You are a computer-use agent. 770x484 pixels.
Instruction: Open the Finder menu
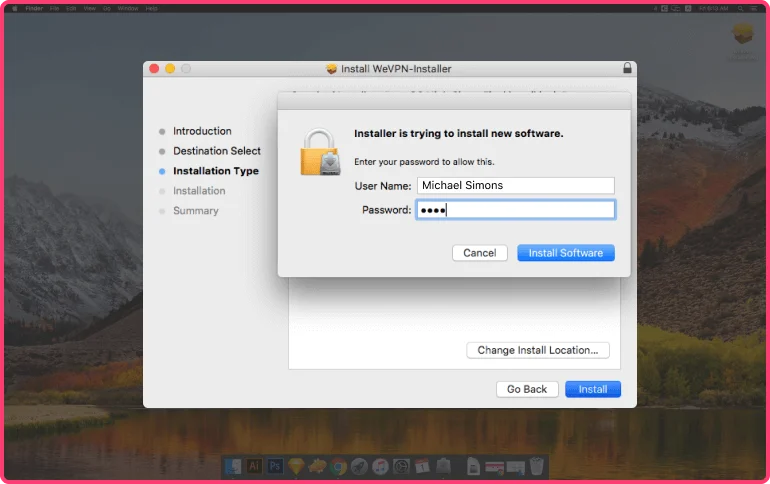point(34,8)
